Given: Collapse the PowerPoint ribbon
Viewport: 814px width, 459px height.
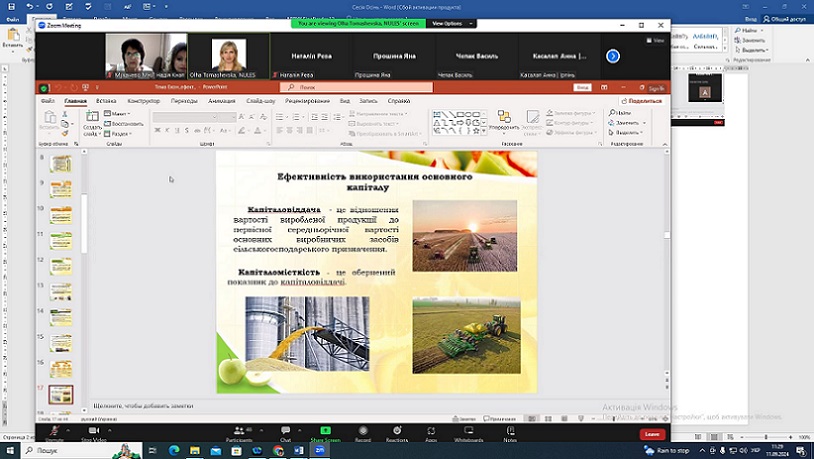Looking at the screenshot, I should pos(664,144).
